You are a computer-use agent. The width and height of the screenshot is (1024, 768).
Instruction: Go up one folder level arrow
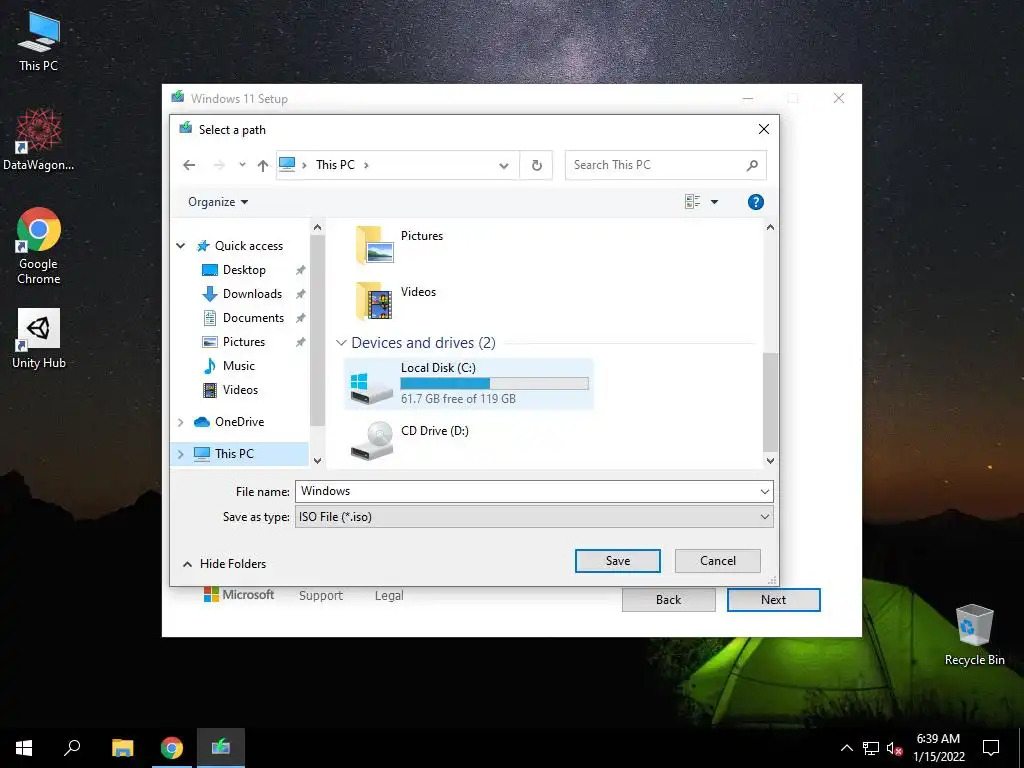pyautogui.click(x=263, y=165)
